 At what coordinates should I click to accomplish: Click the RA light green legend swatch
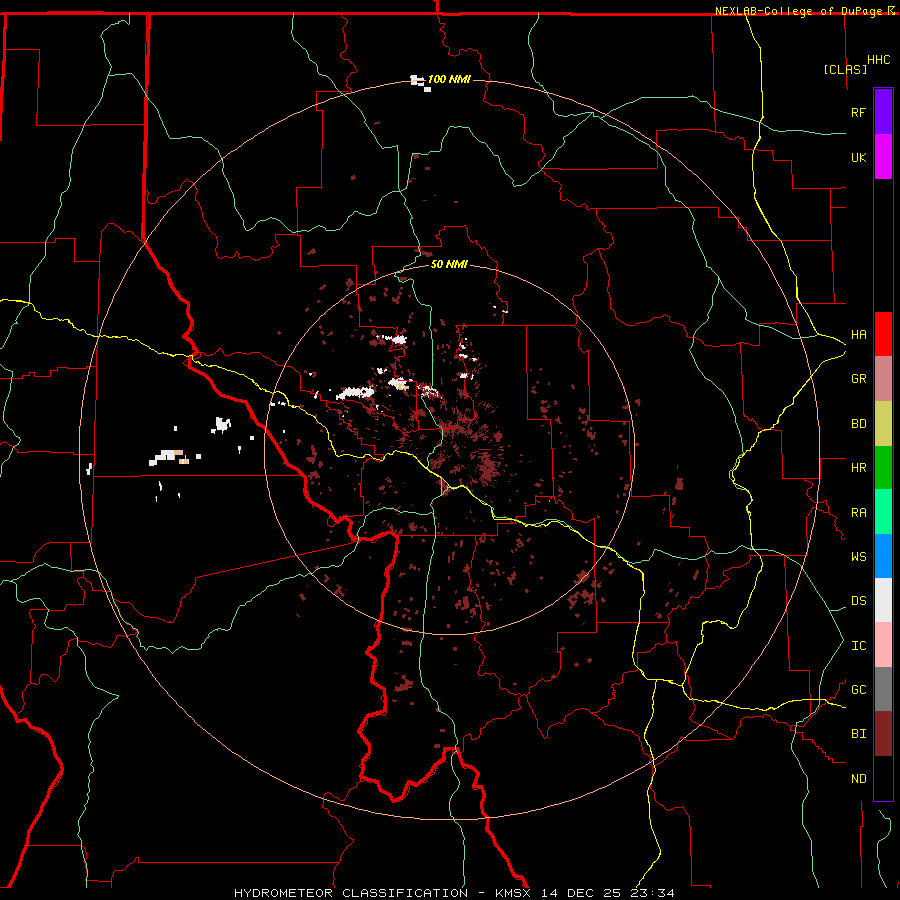point(883,512)
